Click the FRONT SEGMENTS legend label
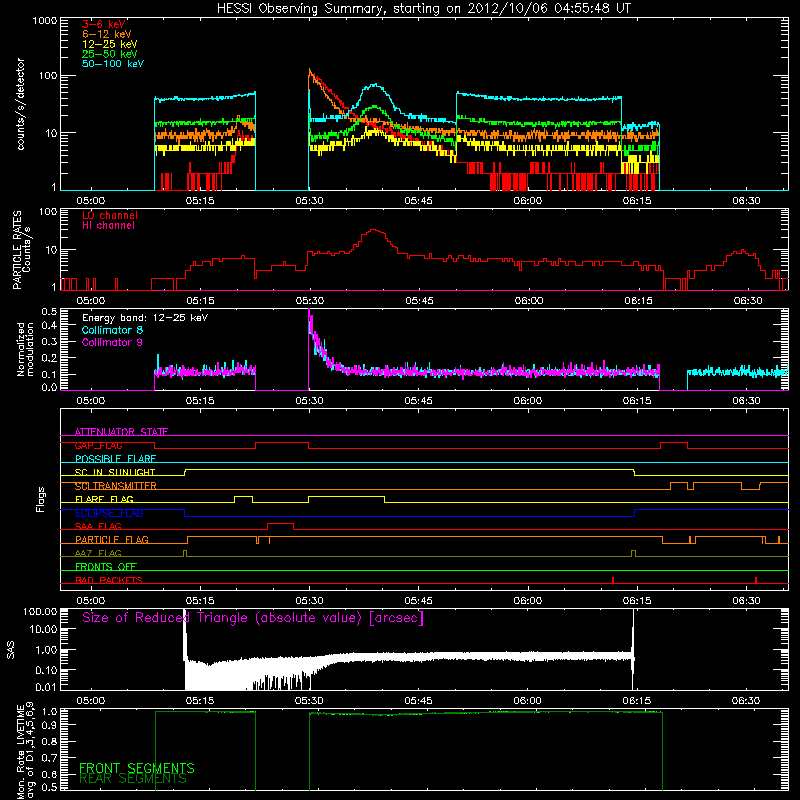The image size is (800, 800). click(x=137, y=768)
